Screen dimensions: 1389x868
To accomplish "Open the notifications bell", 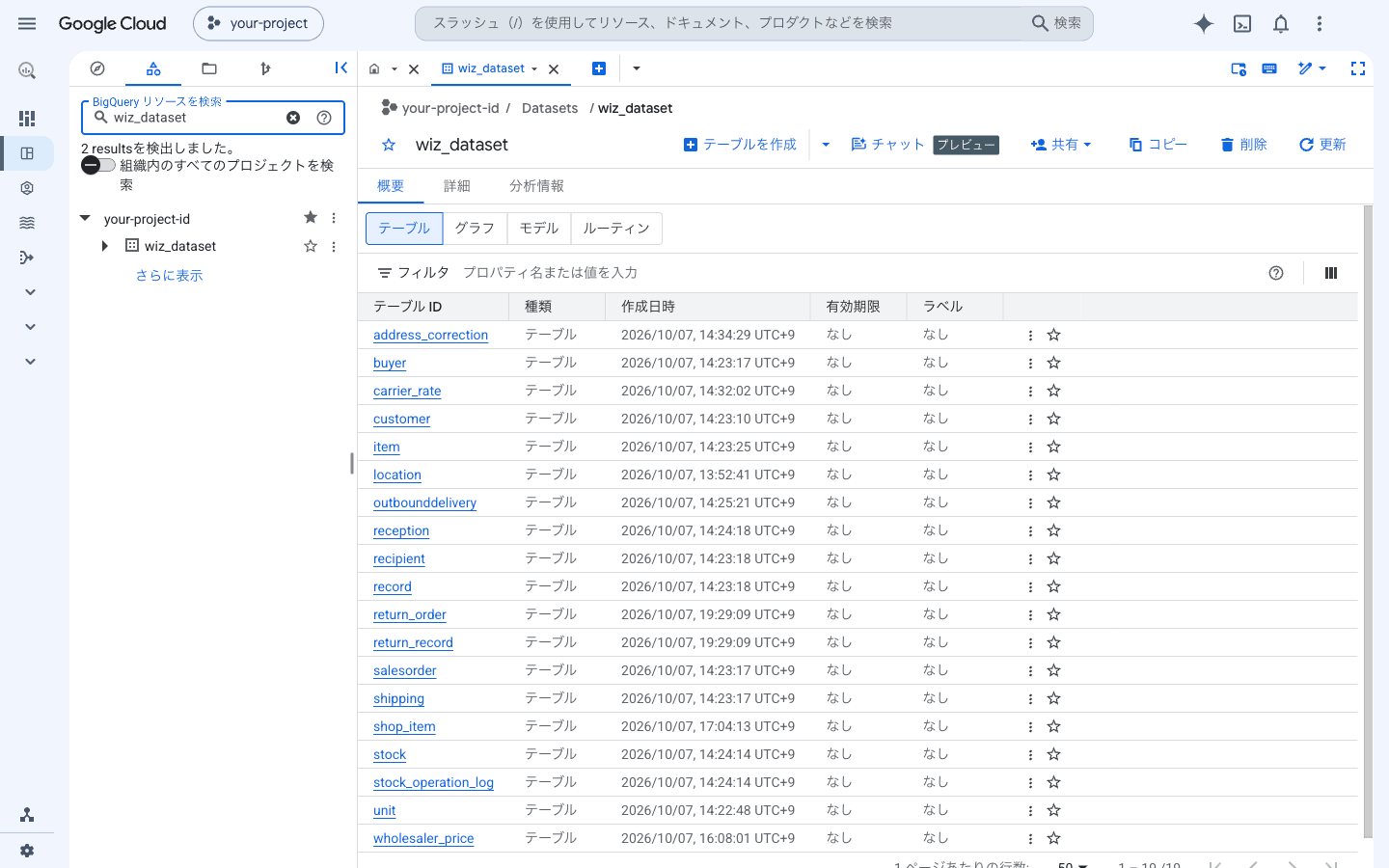I will click(1281, 24).
